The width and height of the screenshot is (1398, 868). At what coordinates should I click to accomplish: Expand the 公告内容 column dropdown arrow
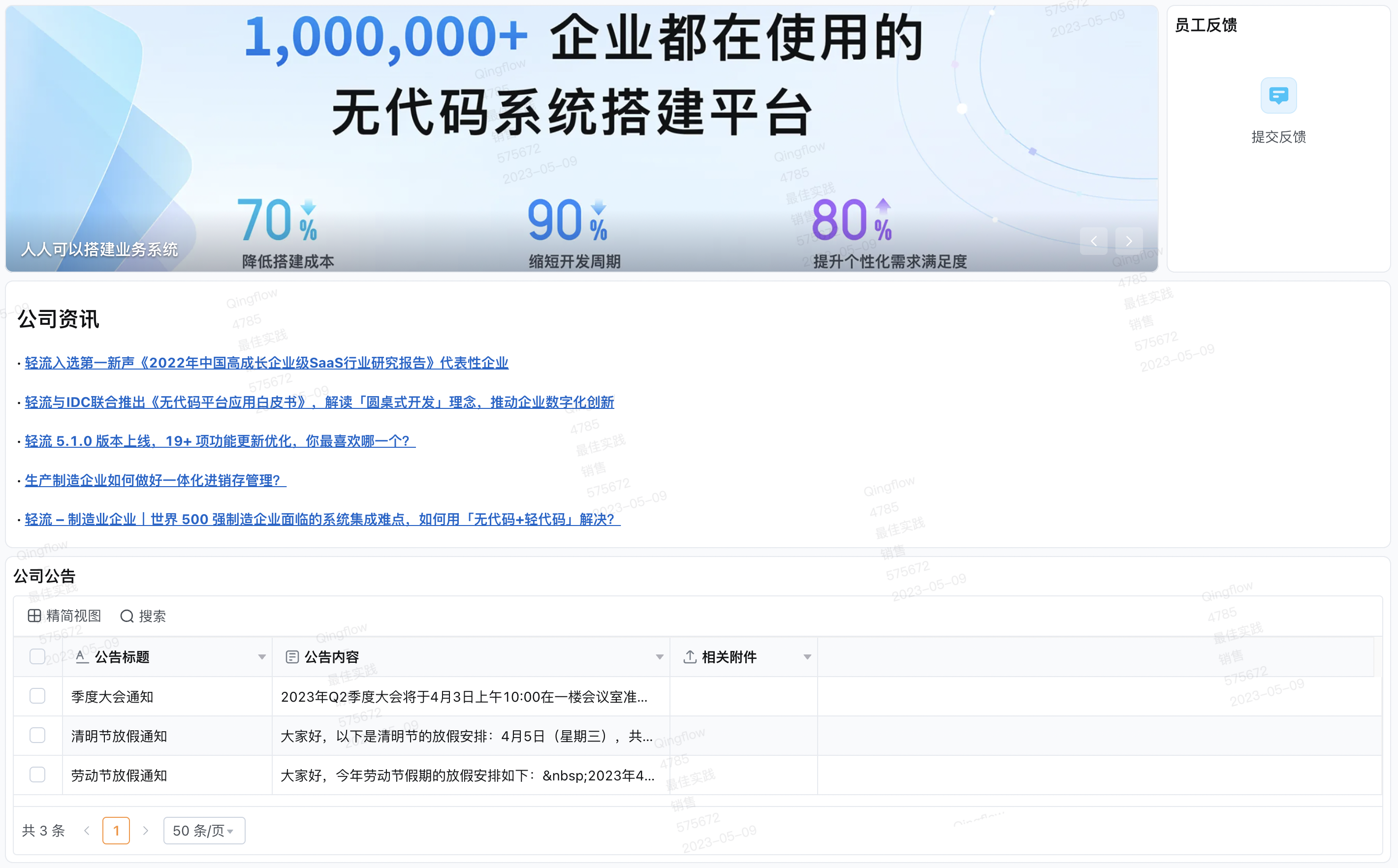point(660,657)
